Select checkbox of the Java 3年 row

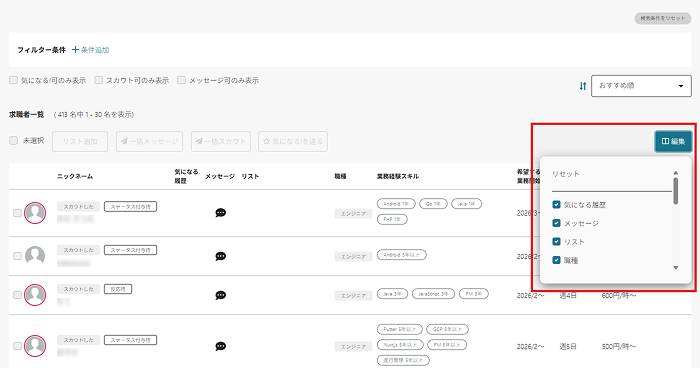[x=17, y=295]
